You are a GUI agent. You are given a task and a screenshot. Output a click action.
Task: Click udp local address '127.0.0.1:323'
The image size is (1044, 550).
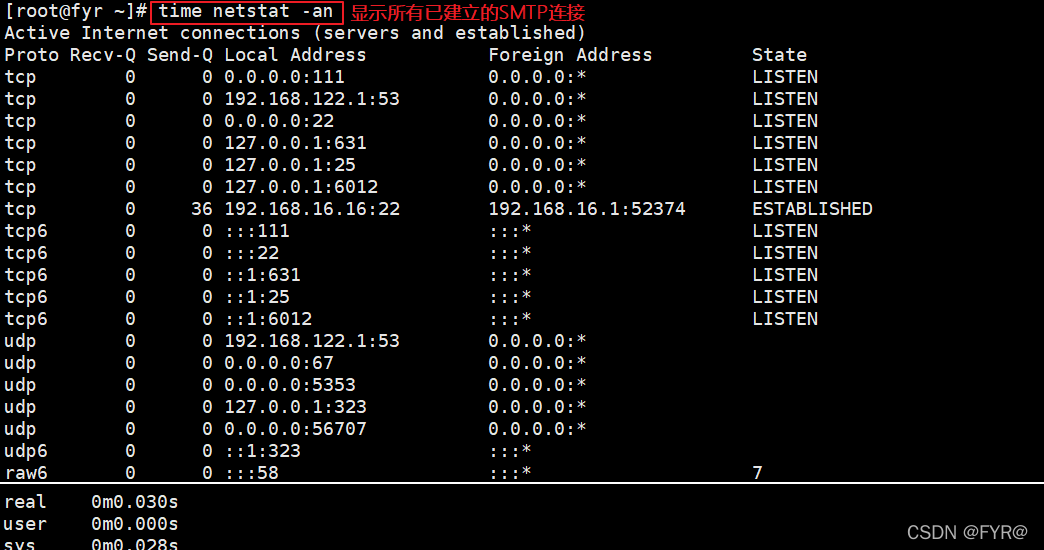(x=295, y=407)
